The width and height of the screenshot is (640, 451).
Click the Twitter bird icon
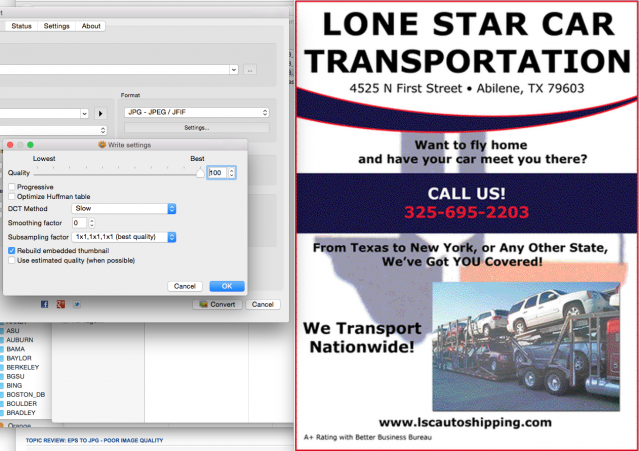tap(77, 304)
